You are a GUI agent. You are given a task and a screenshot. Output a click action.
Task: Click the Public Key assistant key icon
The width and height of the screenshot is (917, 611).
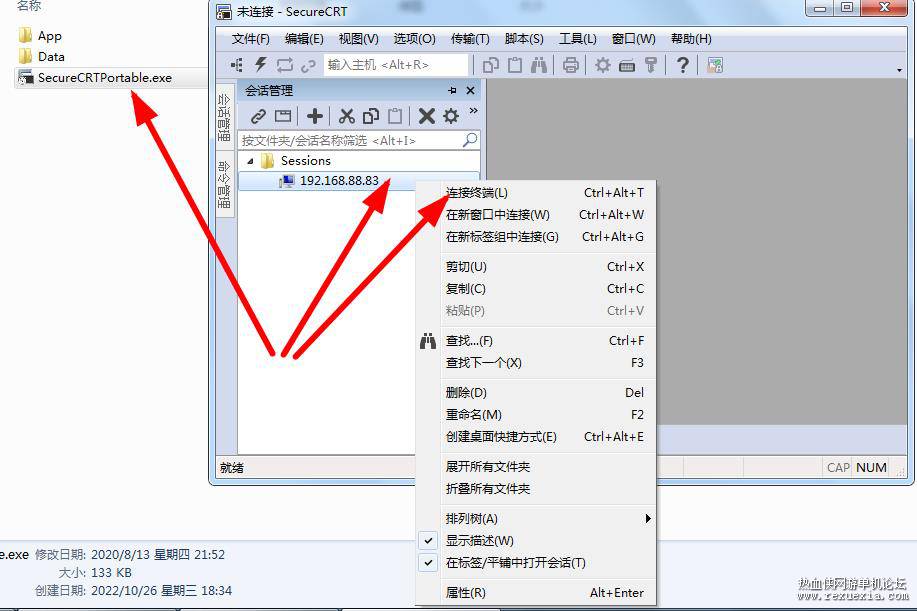coord(651,65)
